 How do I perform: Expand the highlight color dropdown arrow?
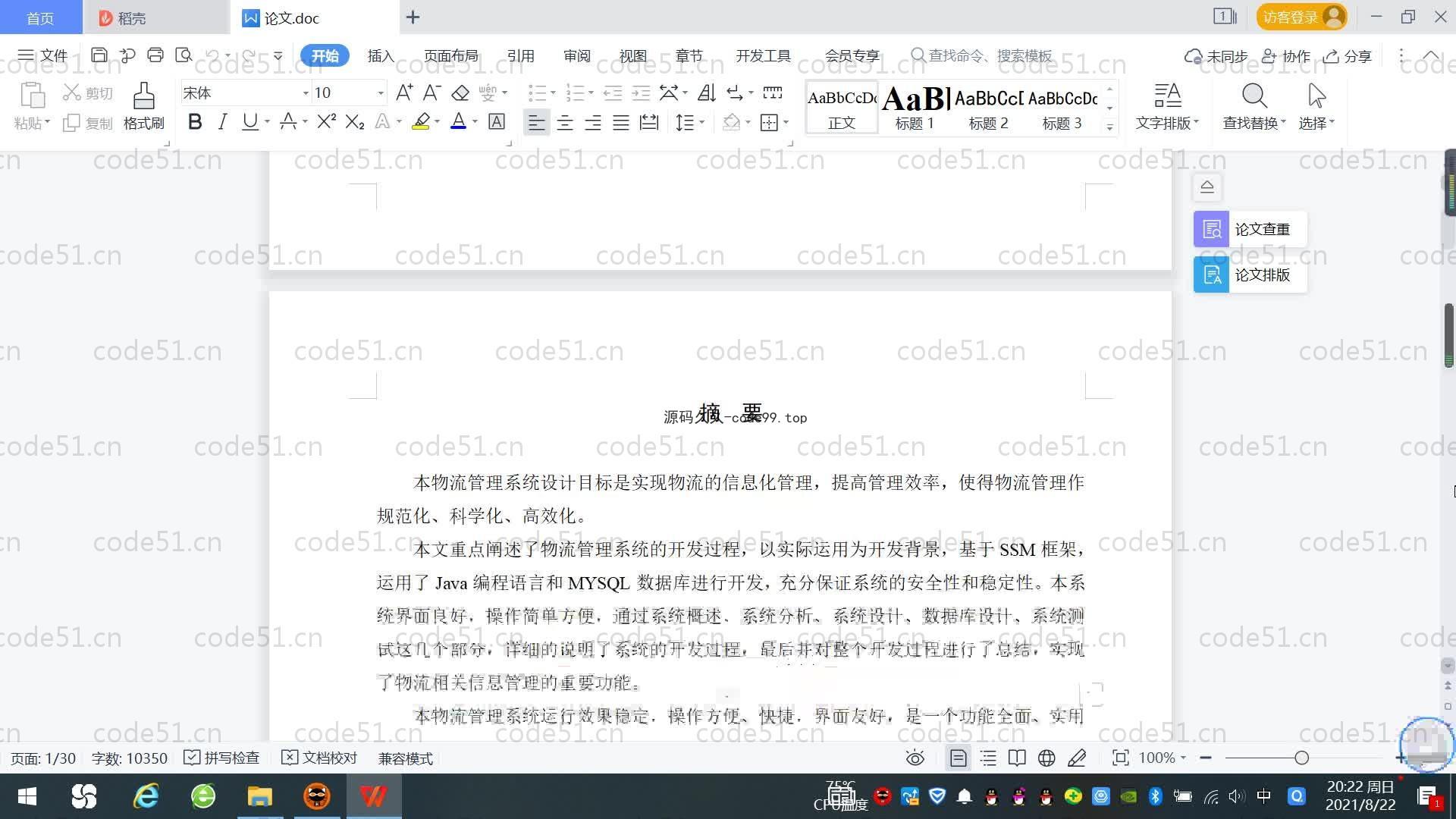(x=437, y=122)
